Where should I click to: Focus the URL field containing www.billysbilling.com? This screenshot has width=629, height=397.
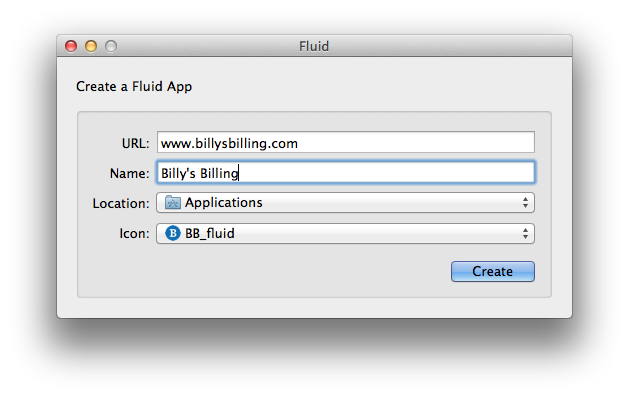click(x=346, y=142)
